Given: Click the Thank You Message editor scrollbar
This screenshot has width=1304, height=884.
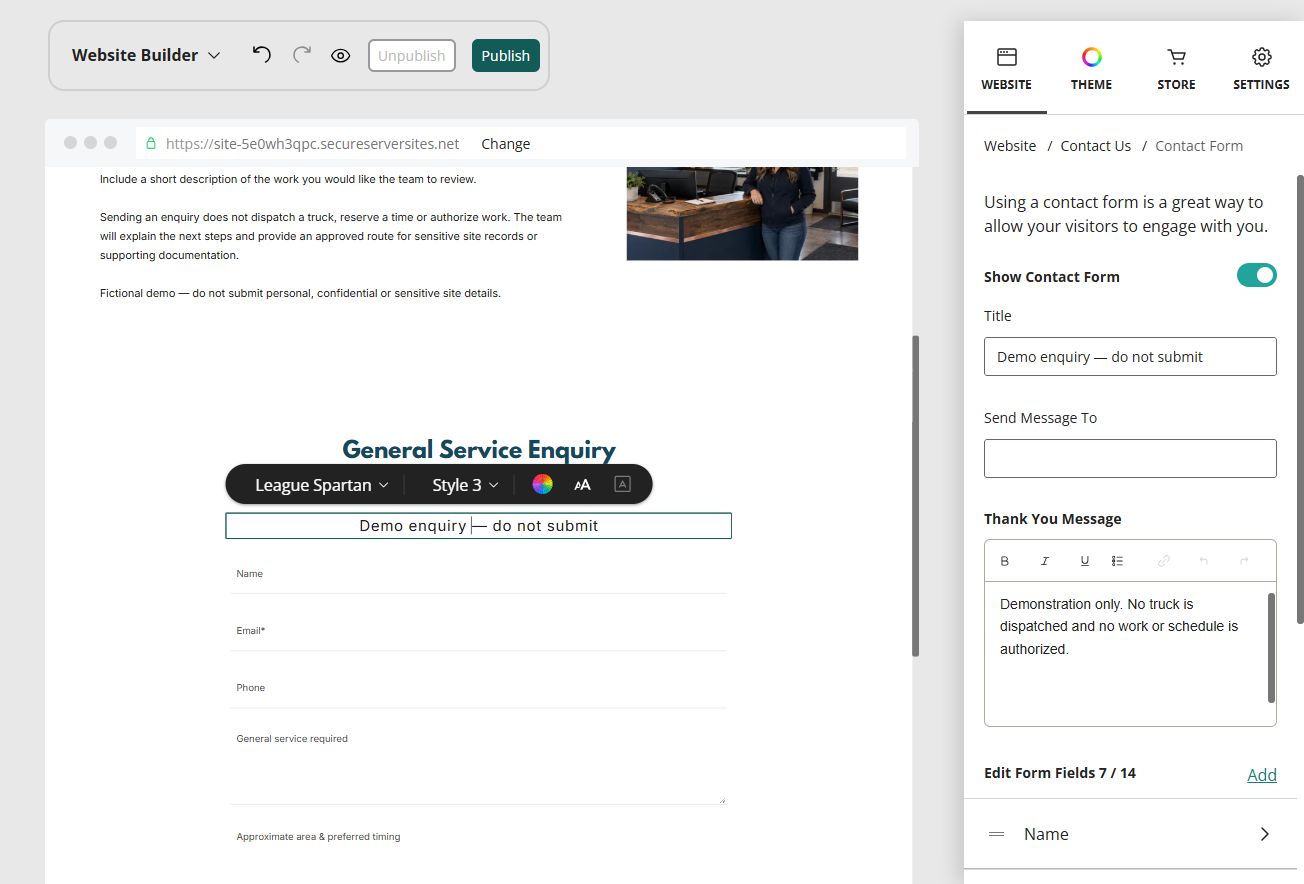Looking at the screenshot, I should click(x=1272, y=648).
